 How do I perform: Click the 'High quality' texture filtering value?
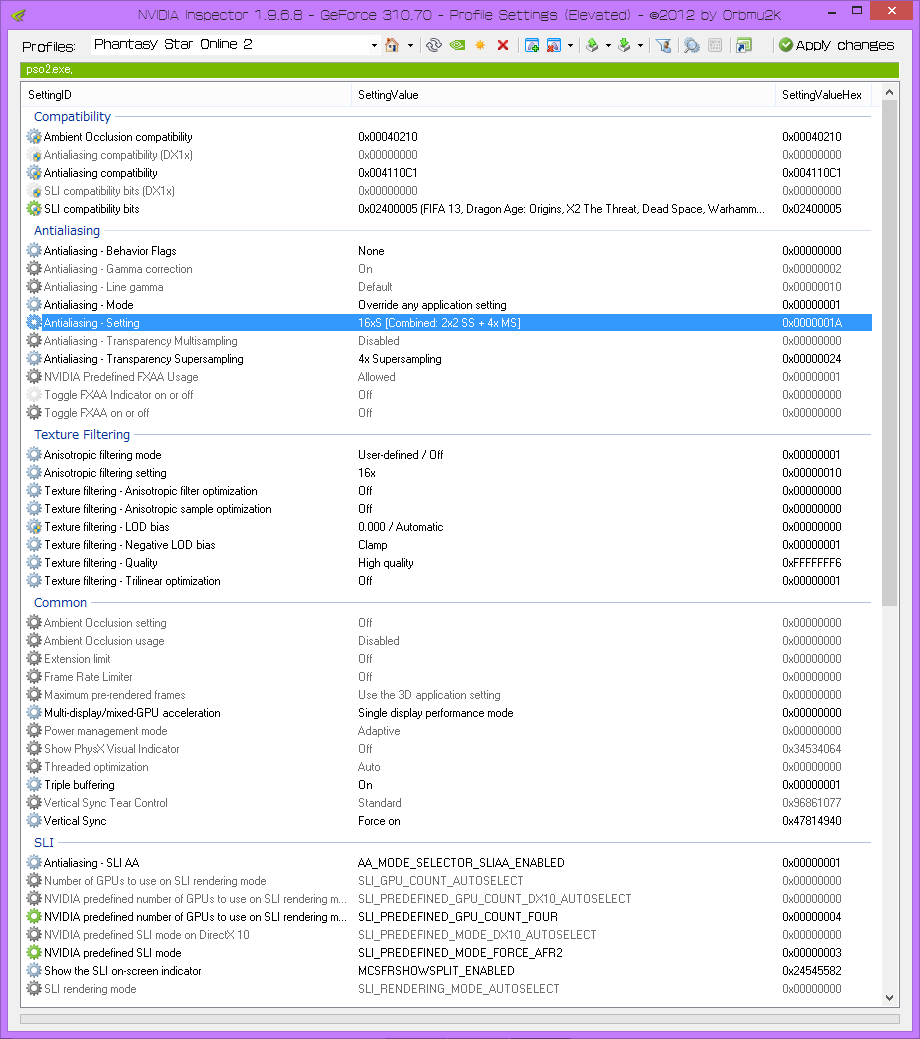(x=386, y=563)
